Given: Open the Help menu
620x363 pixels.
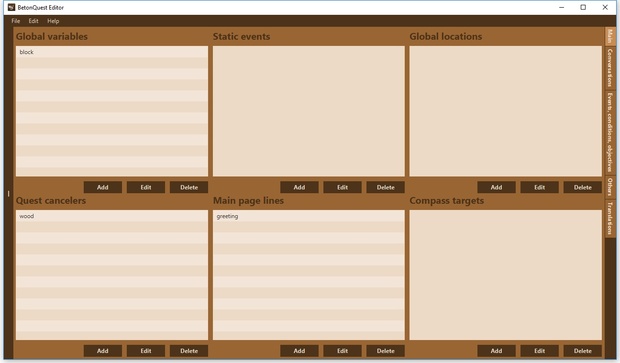Looking at the screenshot, I should [x=53, y=21].
